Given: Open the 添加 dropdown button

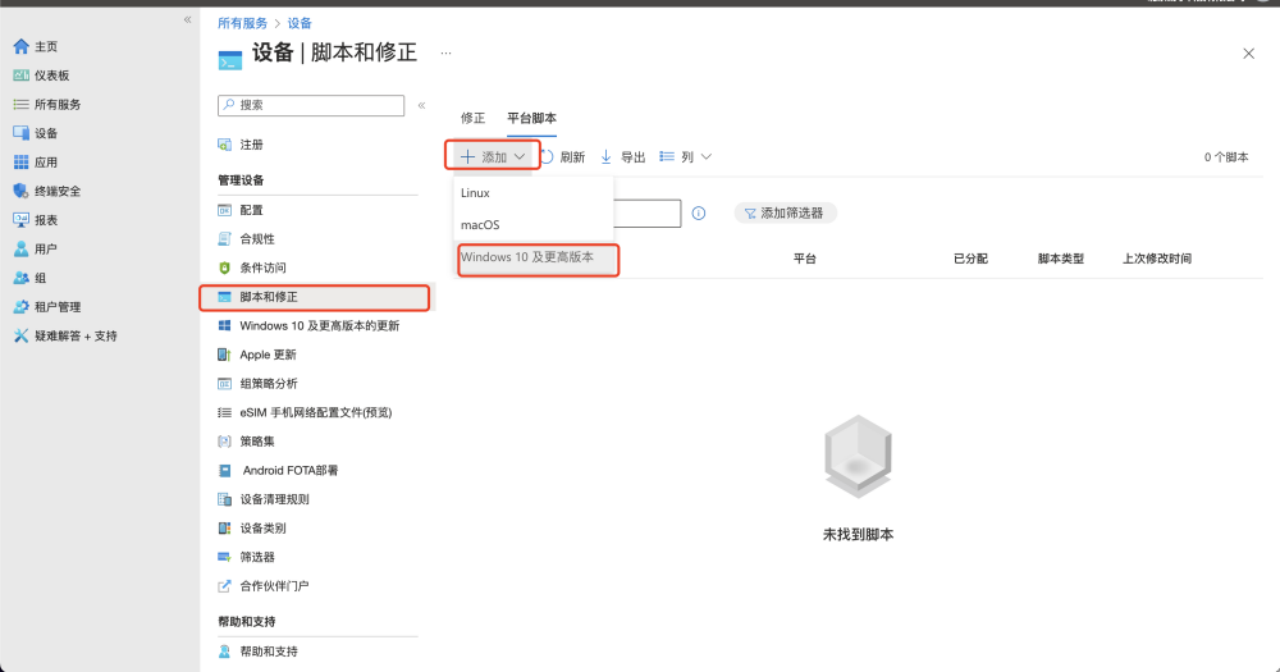Looking at the screenshot, I should (493, 157).
